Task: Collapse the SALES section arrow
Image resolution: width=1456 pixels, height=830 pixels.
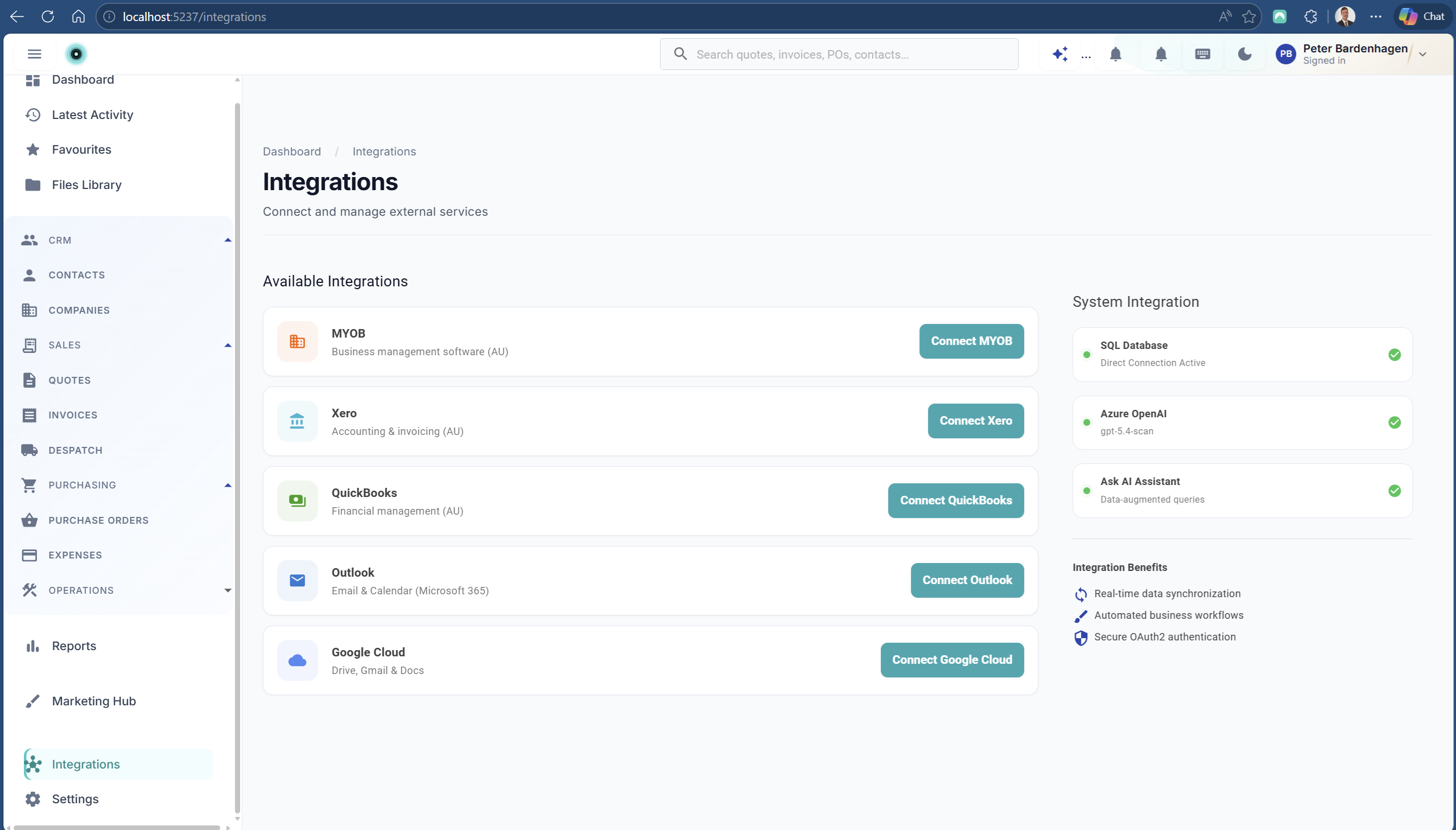Action: point(227,345)
